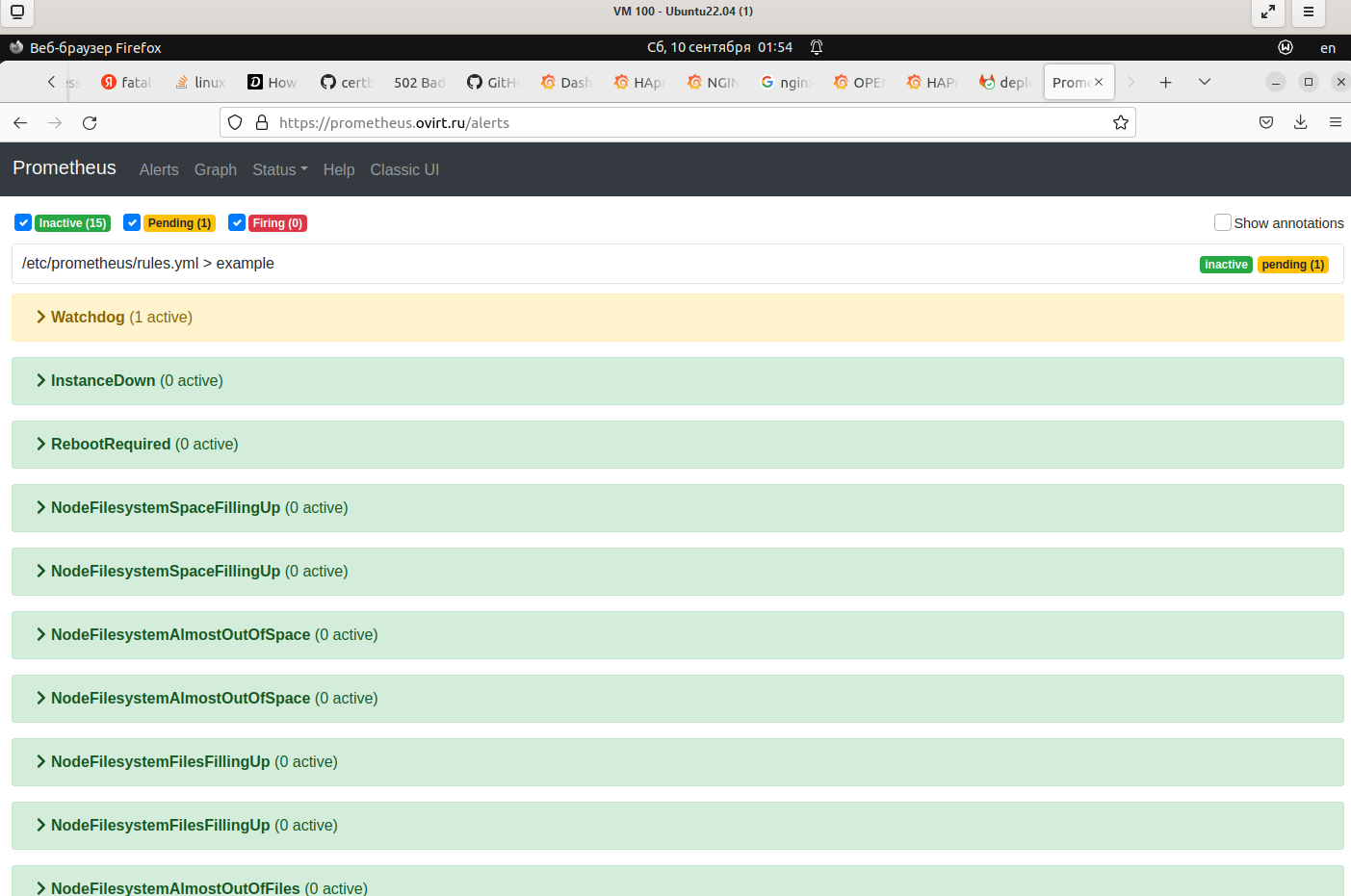Click the green inactive badge in rules header

[1226, 265]
